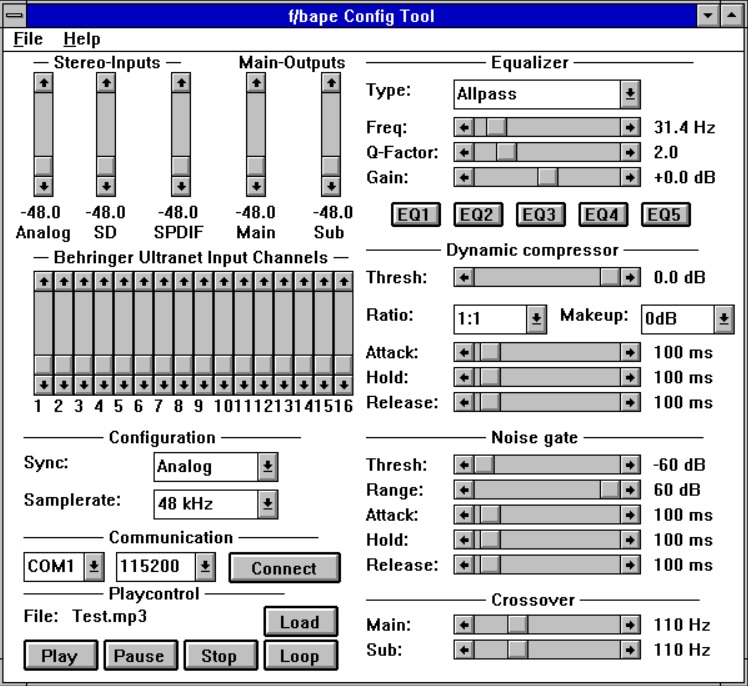Click down arrow on Sub output fader
Viewport: 748px width, 686px height.
329,186
